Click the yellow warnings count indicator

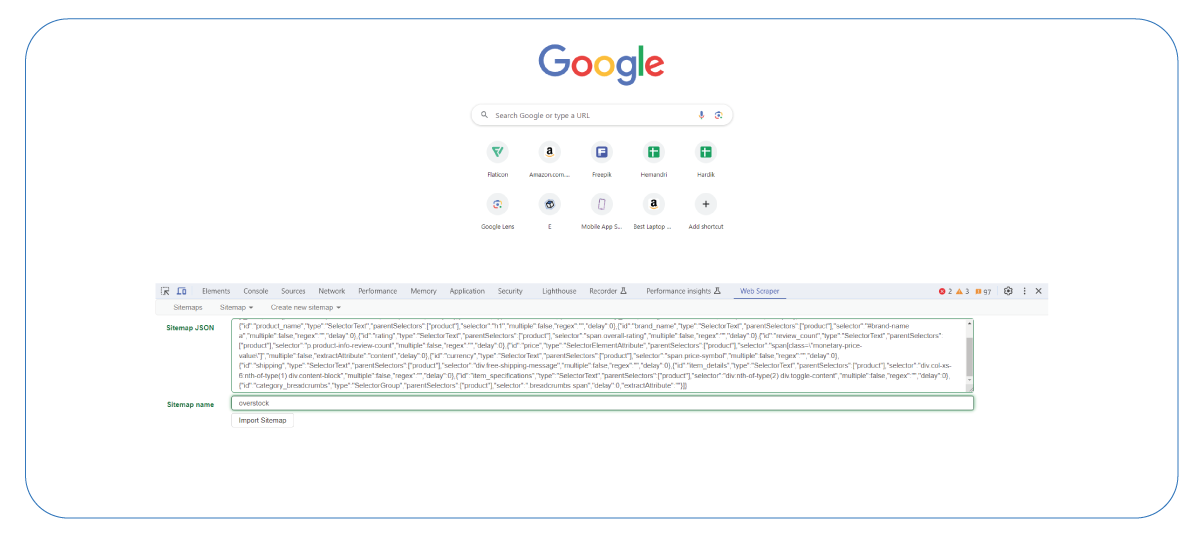[963, 291]
